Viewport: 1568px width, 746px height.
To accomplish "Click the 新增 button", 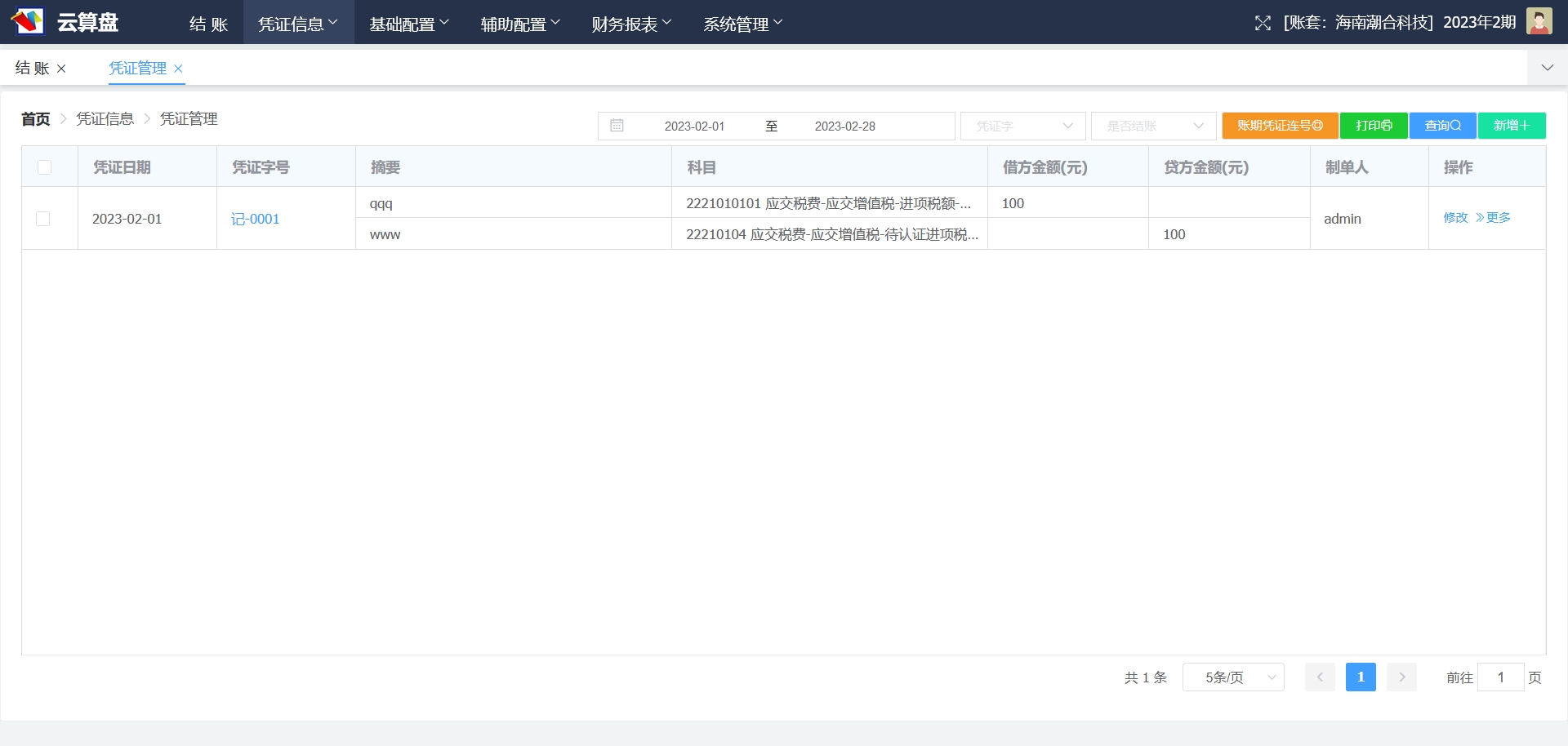I will coord(1511,126).
